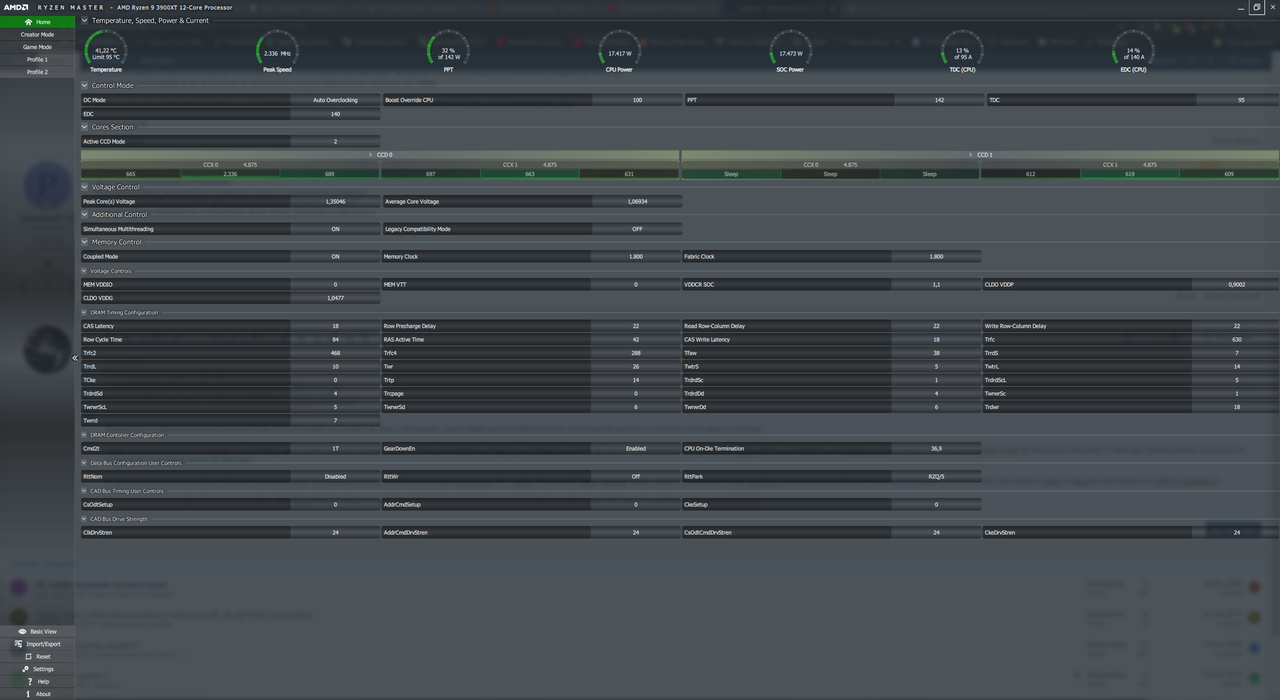The width and height of the screenshot is (1280, 700).
Task: Click Memory Clock value 1.800
Action: click(637, 257)
